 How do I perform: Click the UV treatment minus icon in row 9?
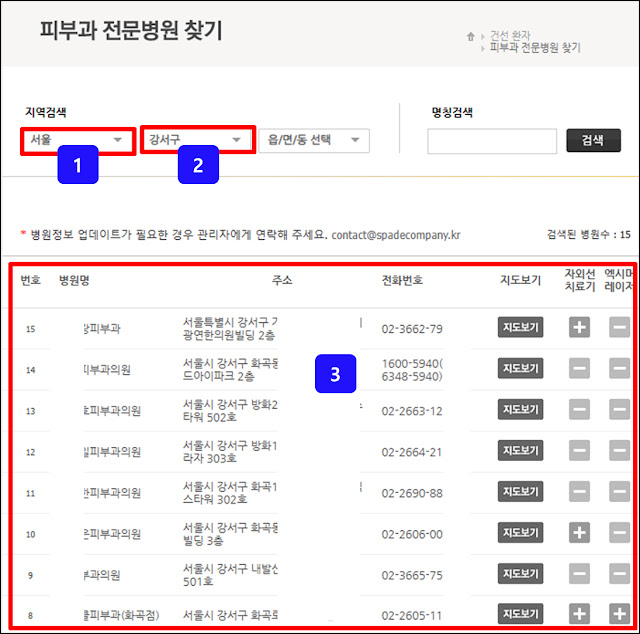[579, 574]
